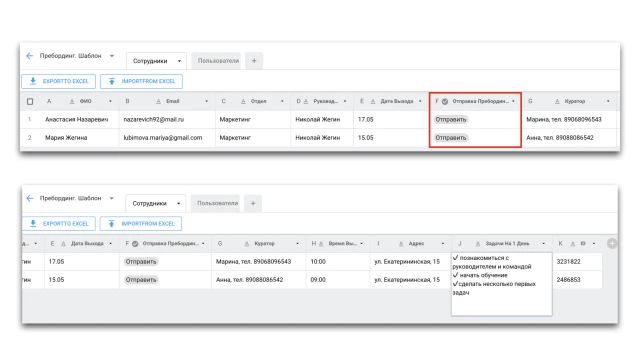This screenshot has width=640, height=360.
Task: Select the Анастасия Назаревич name cell
Action: point(78,120)
